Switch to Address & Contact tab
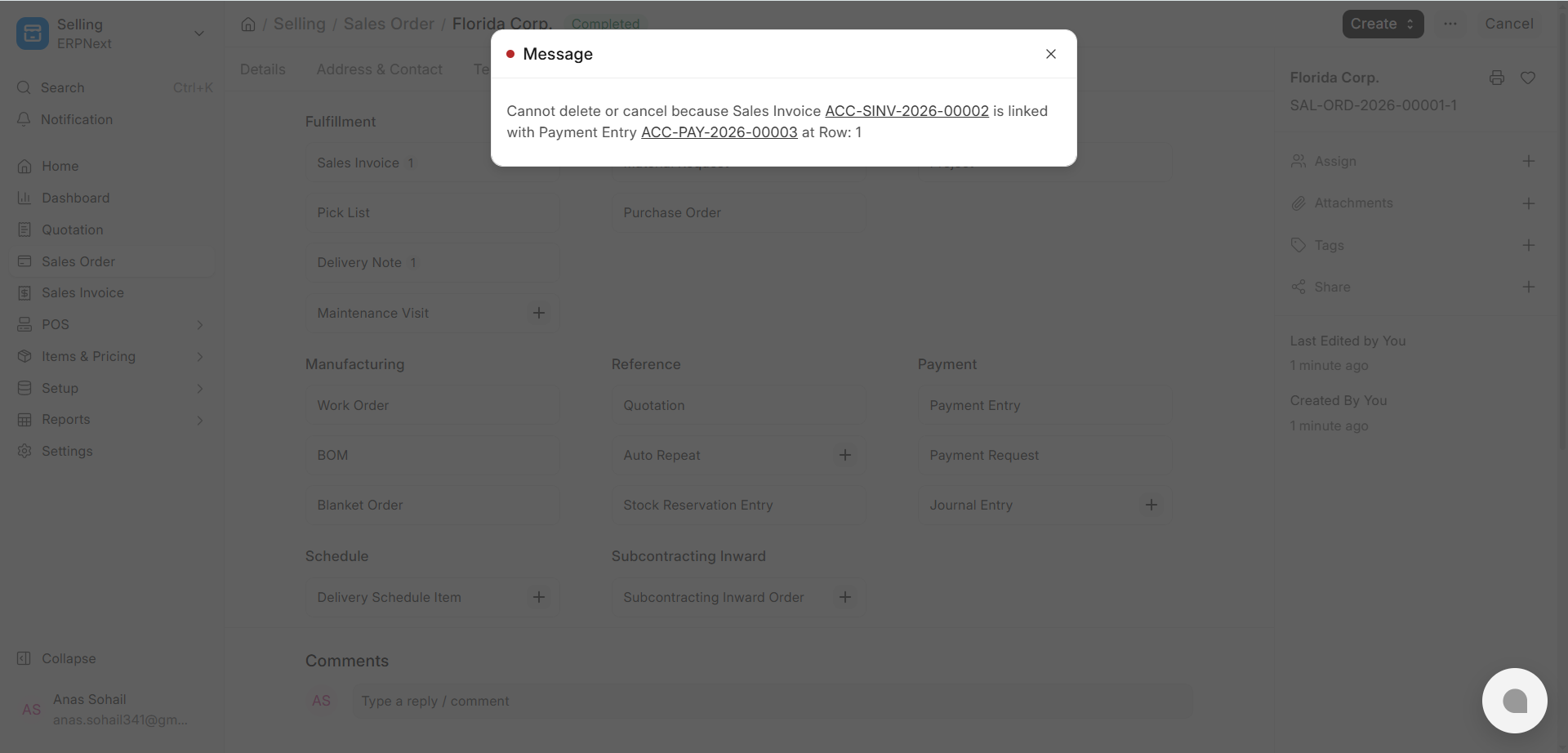This screenshot has height=753, width=1568. pos(380,69)
